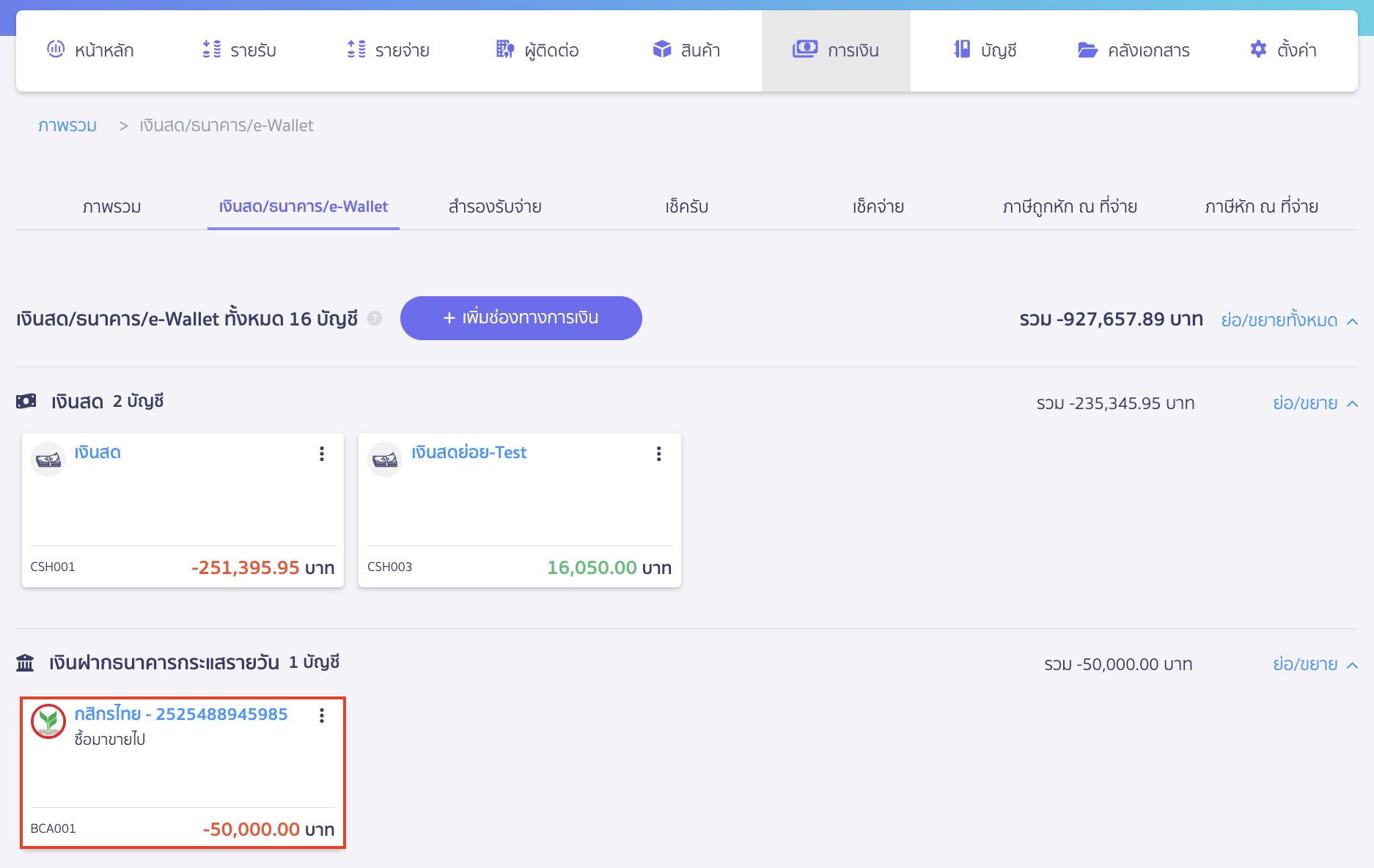Screen dimensions: 1374x868
Task: Click the cash icon on เงินสด card
Action: [48, 460]
